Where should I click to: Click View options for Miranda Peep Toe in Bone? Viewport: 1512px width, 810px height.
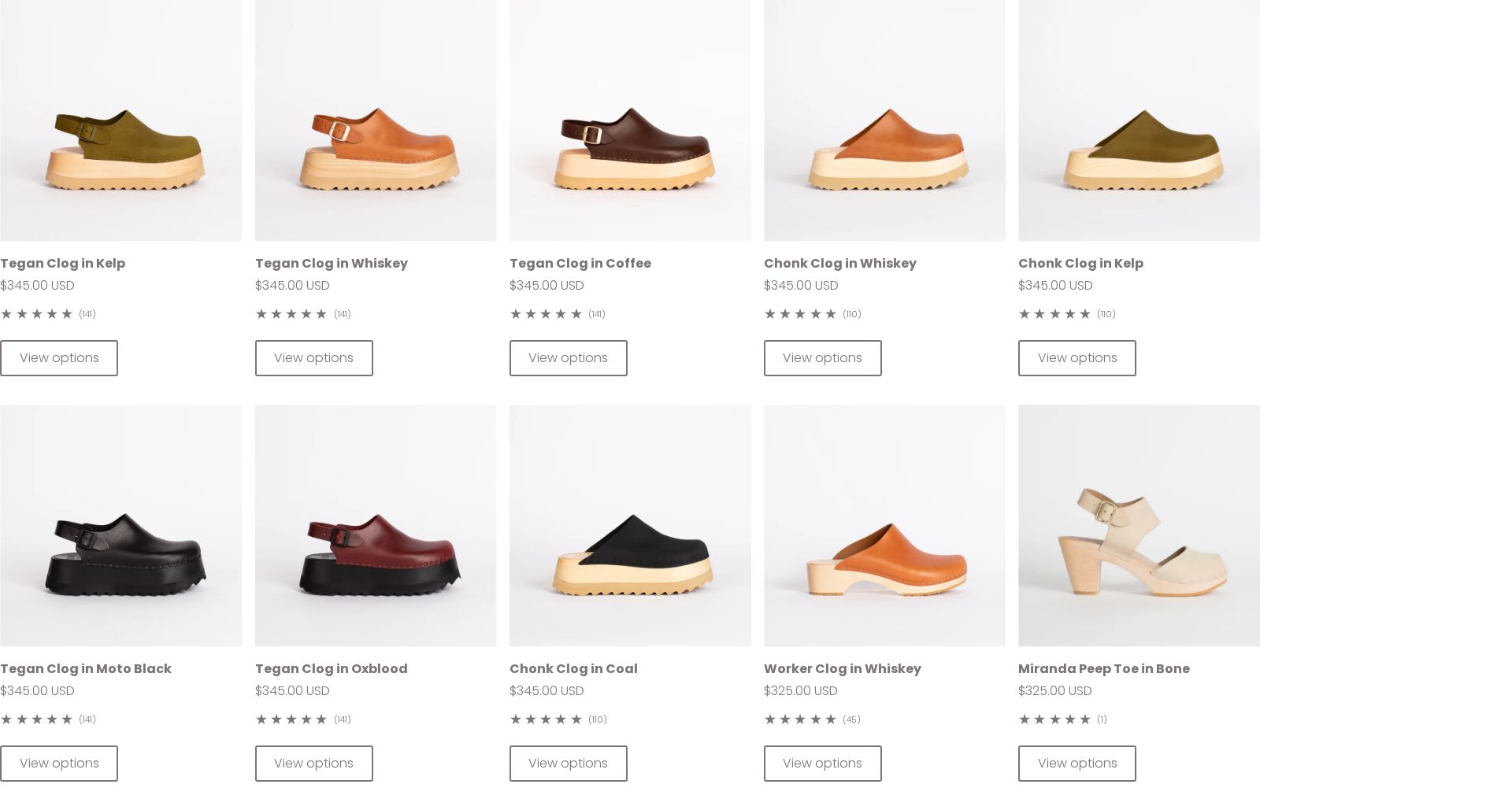1077,763
